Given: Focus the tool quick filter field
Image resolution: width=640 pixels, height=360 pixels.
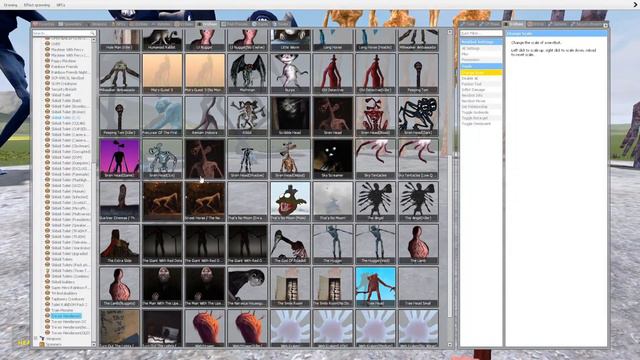Looking at the screenshot, I should [481, 33].
